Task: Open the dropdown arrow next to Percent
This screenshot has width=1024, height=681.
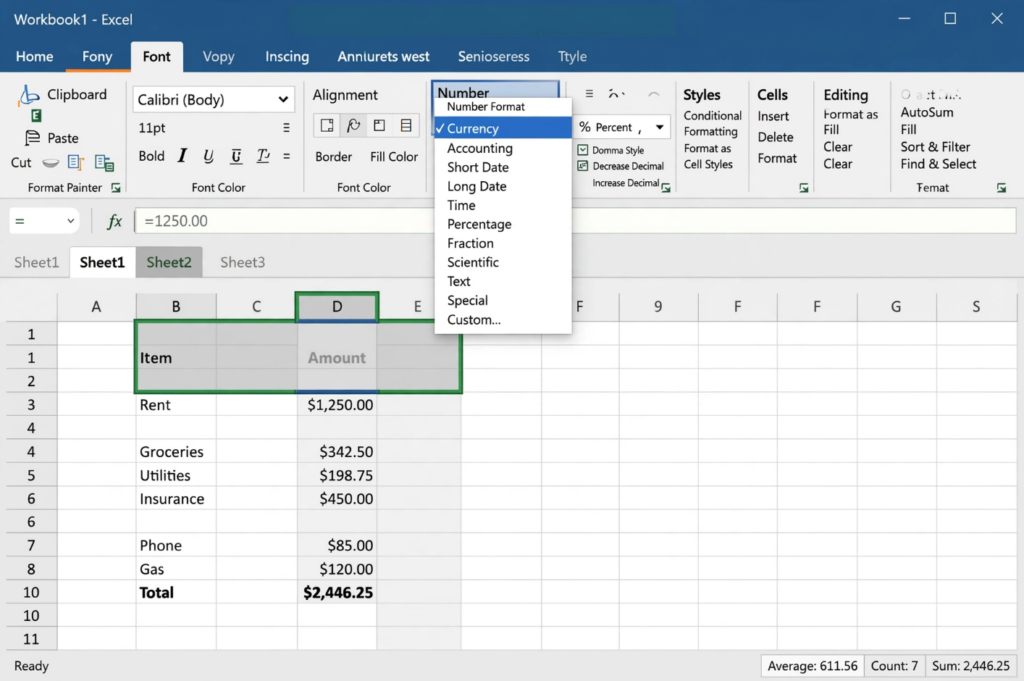Action: pyautogui.click(x=660, y=127)
